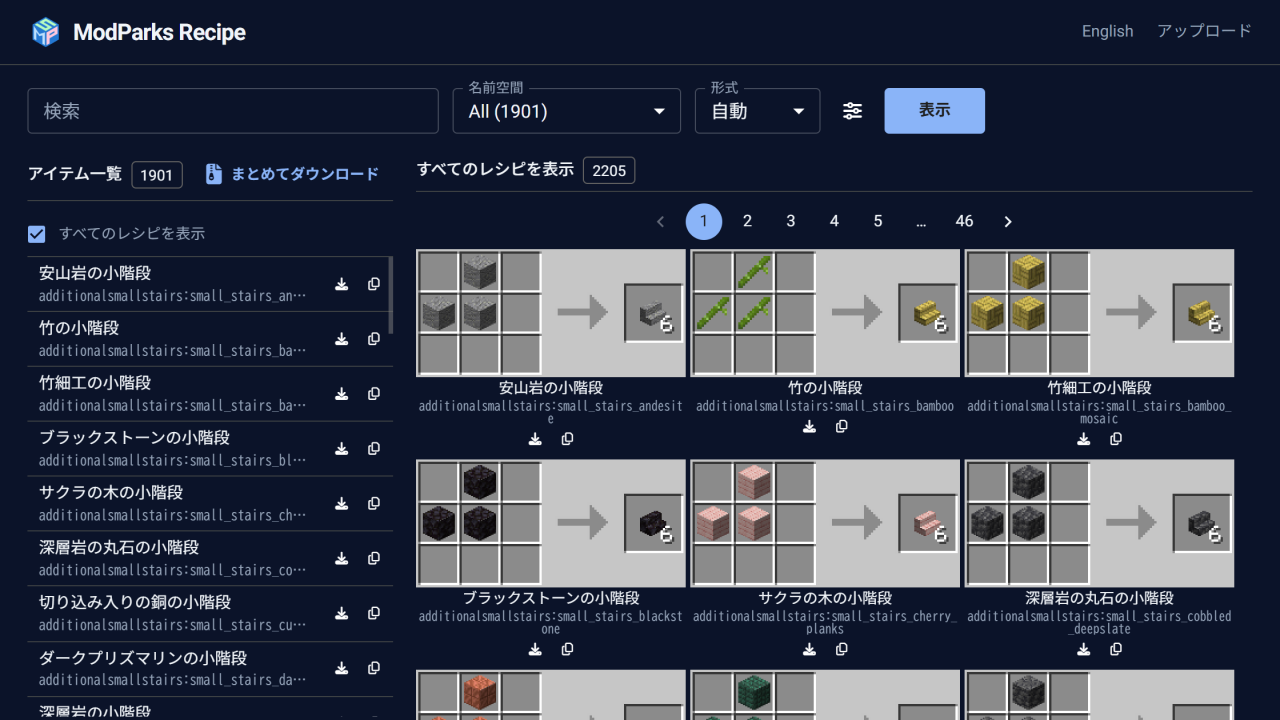Copy 深層岩の丸石の小階段 ID in the item list
This screenshot has height=720, width=1280.
tap(374, 559)
